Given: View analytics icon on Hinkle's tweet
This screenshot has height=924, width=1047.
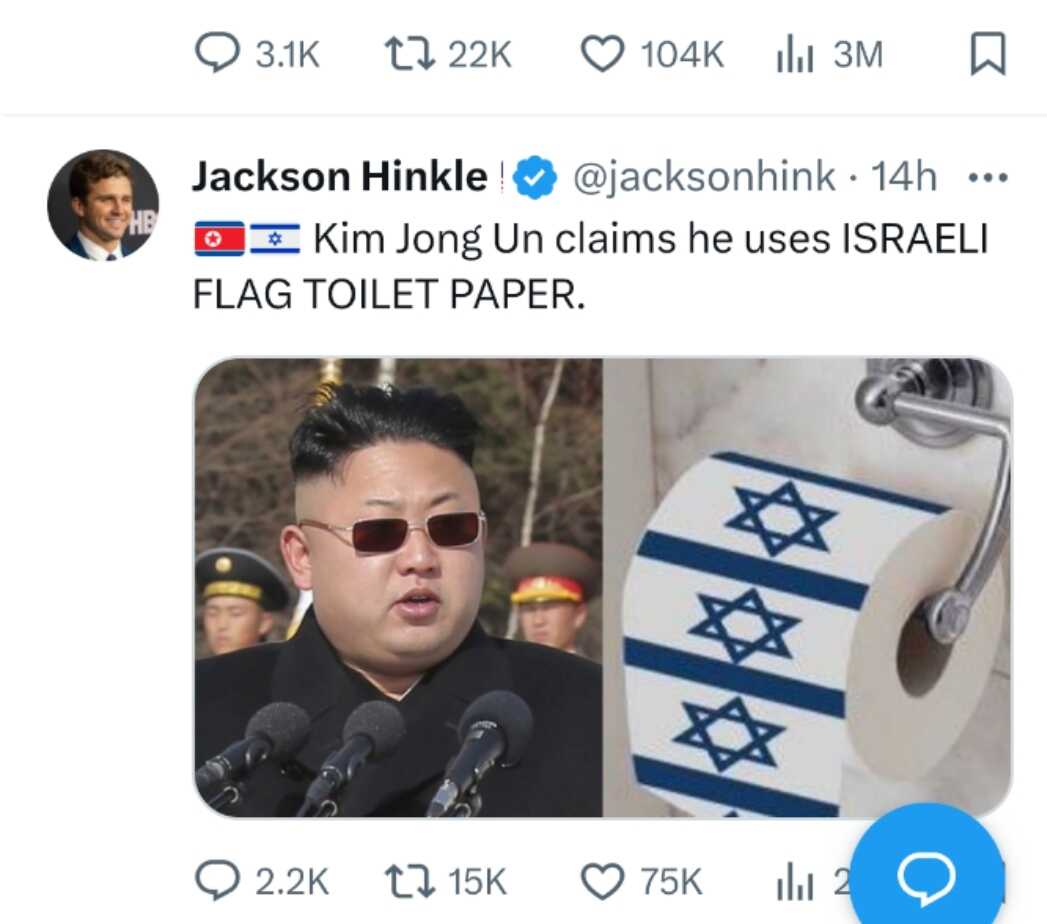Looking at the screenshot, I should click(x=795, y=883).
